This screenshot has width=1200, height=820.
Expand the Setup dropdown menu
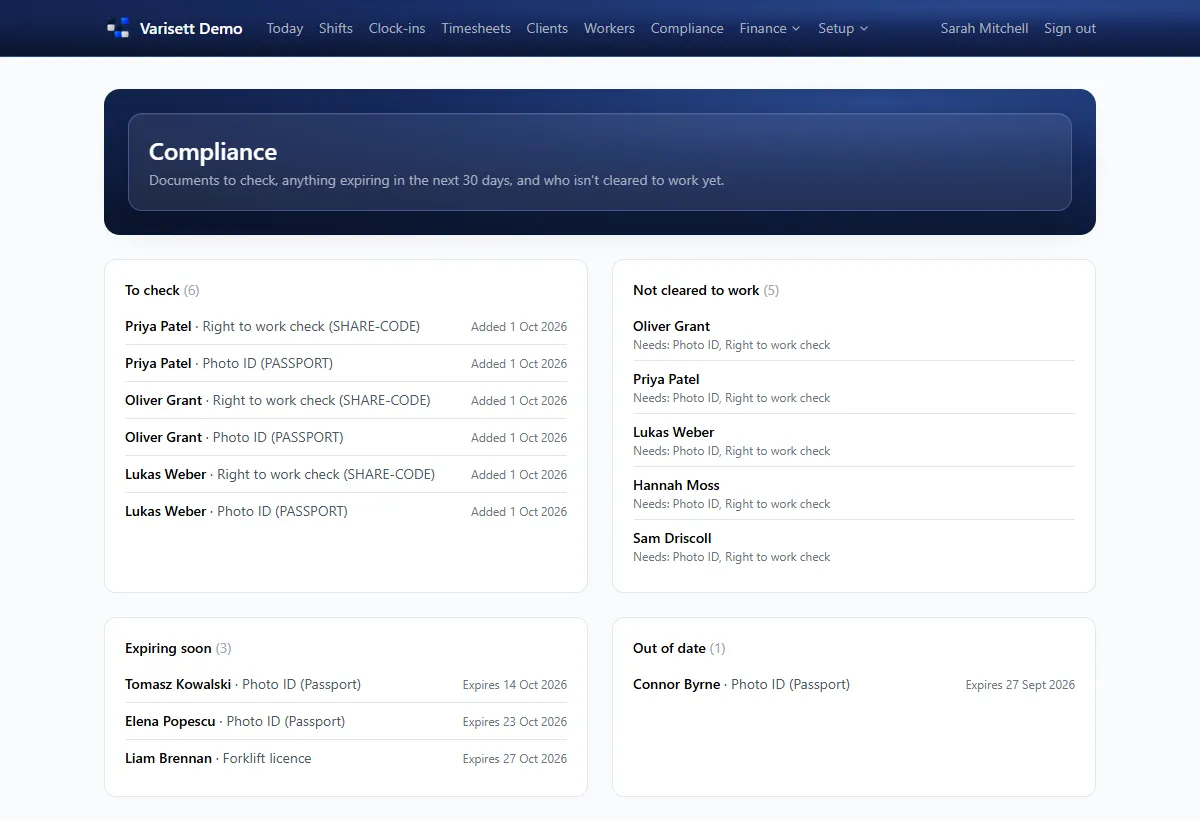tap(843, 28)
